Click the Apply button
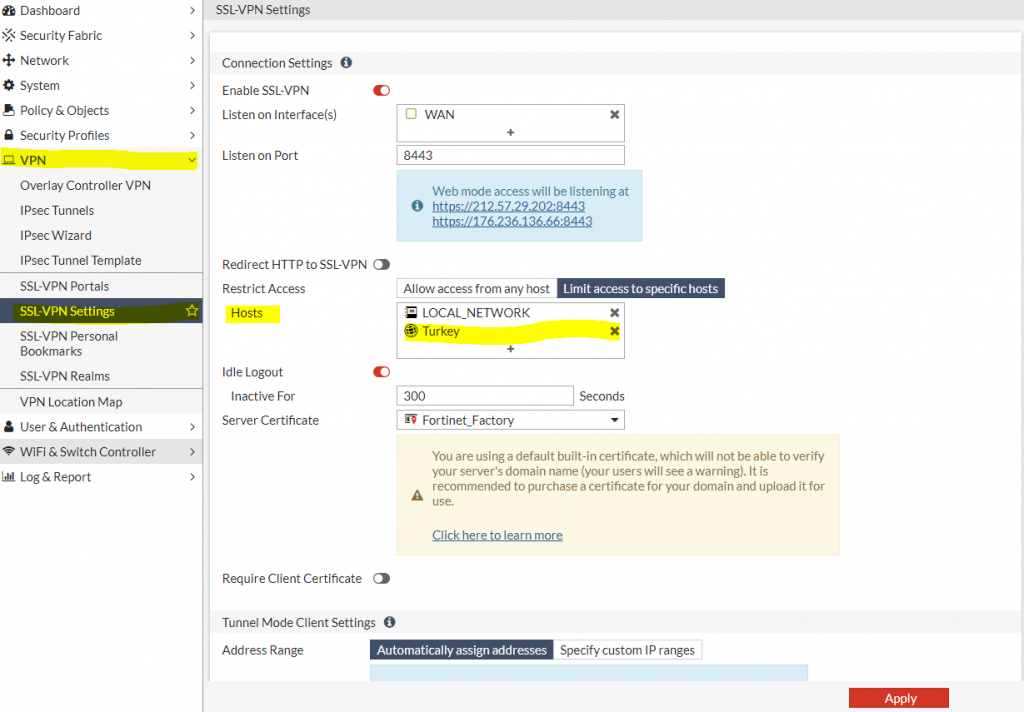 pyautogui.click(x=898, y=699)
